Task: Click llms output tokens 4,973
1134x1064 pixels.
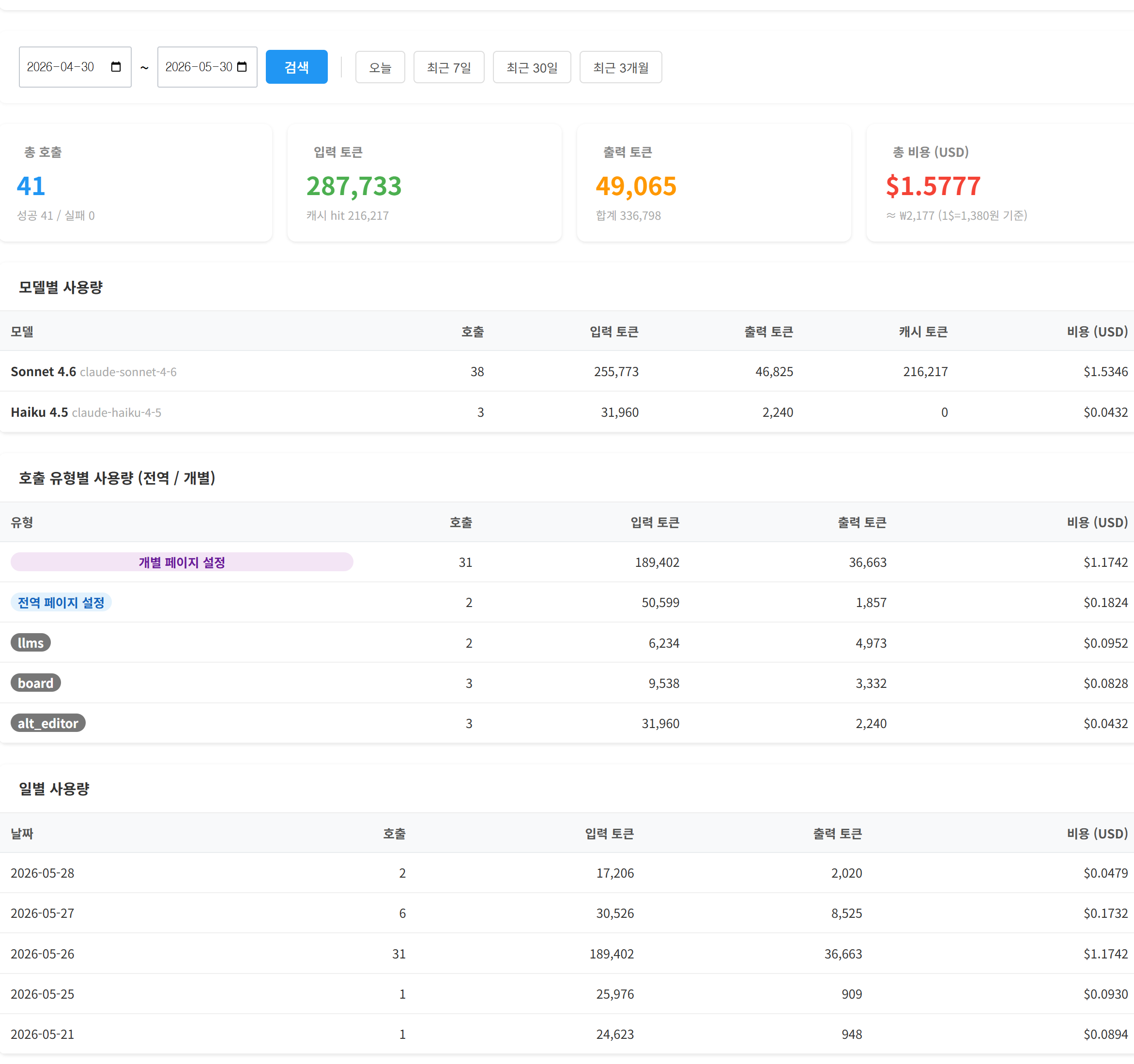Action: 871,643
